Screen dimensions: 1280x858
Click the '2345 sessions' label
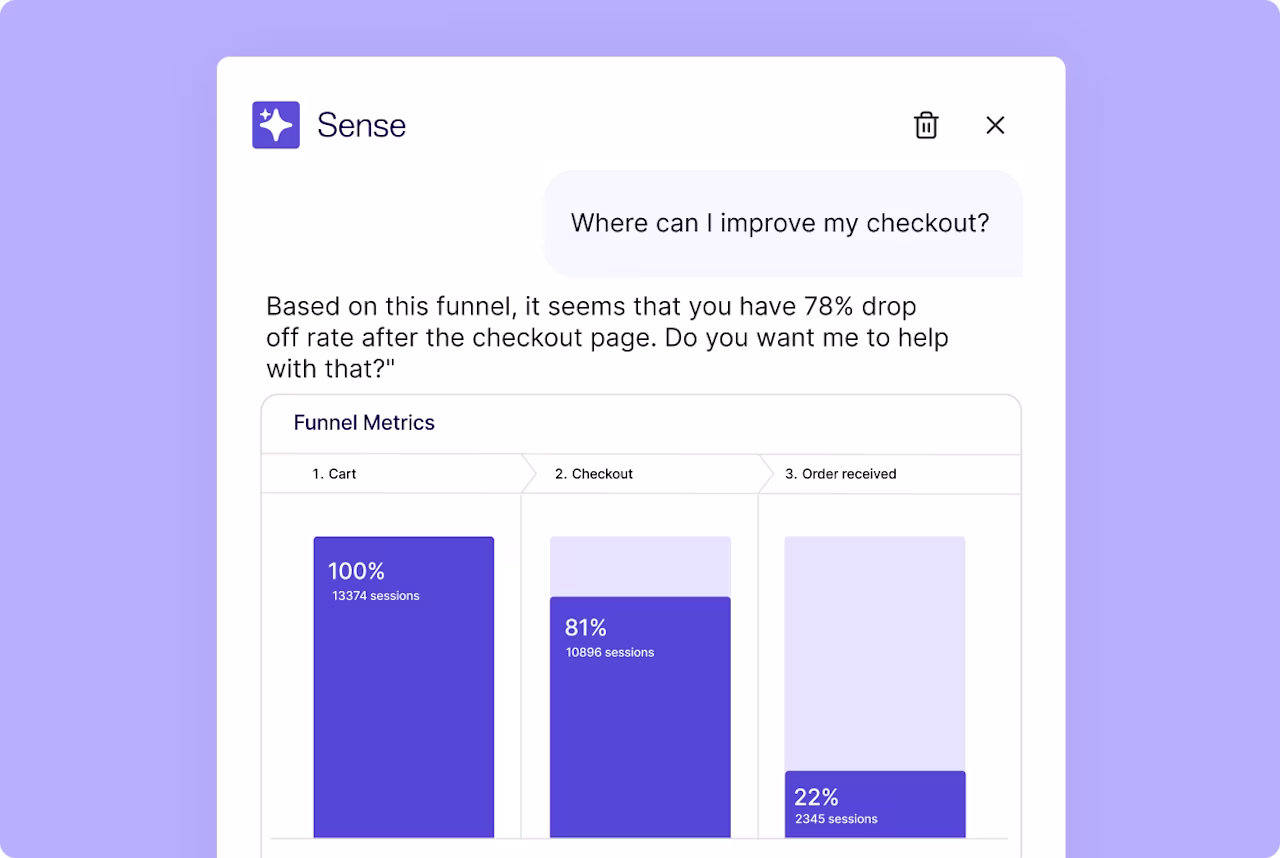[836, 819]
